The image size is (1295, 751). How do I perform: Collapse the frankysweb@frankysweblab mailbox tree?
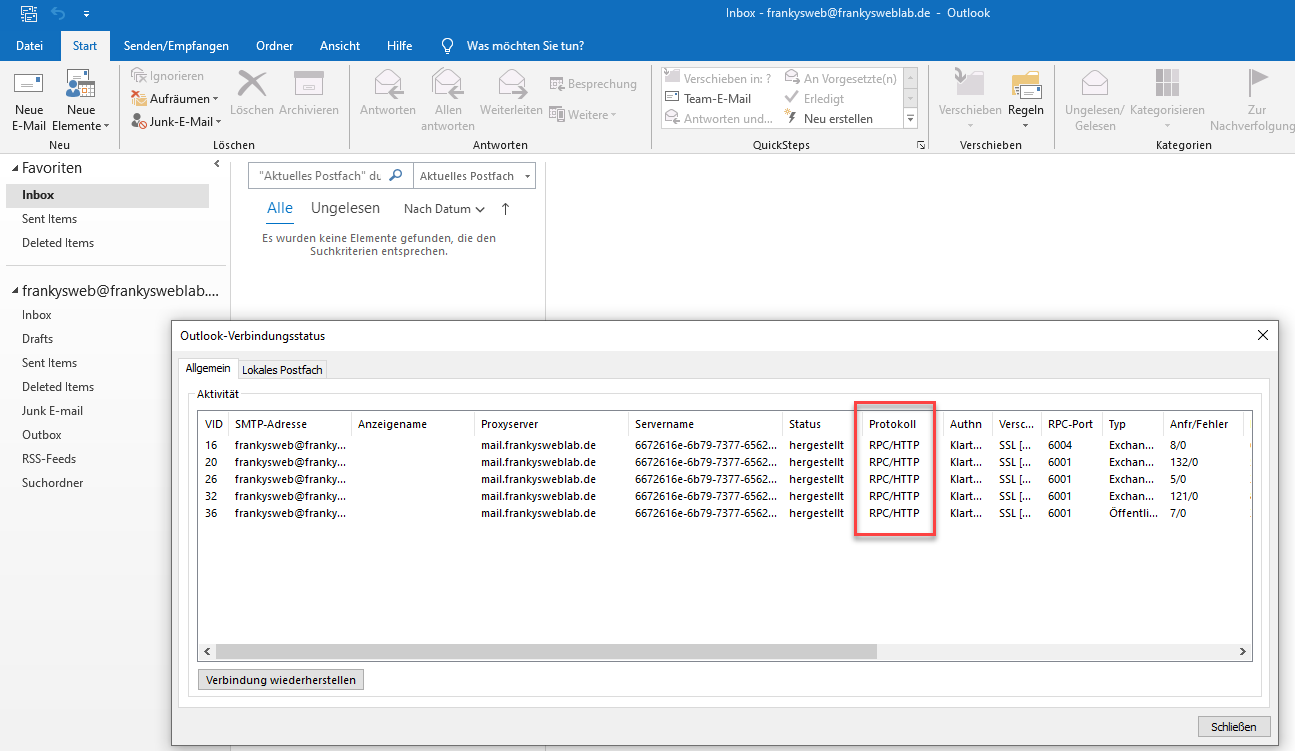[15, 291]
